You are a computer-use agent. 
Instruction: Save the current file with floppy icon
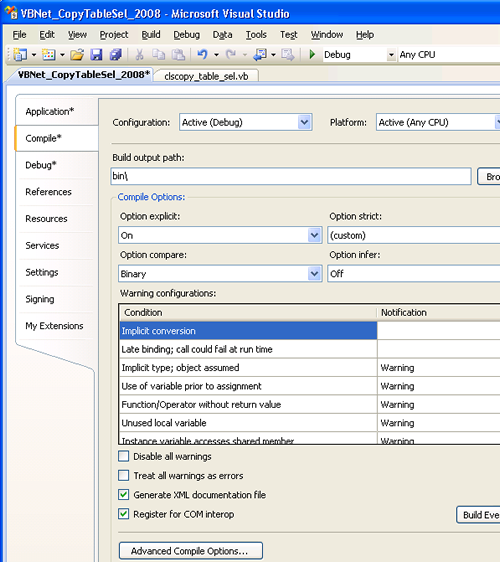96,54
